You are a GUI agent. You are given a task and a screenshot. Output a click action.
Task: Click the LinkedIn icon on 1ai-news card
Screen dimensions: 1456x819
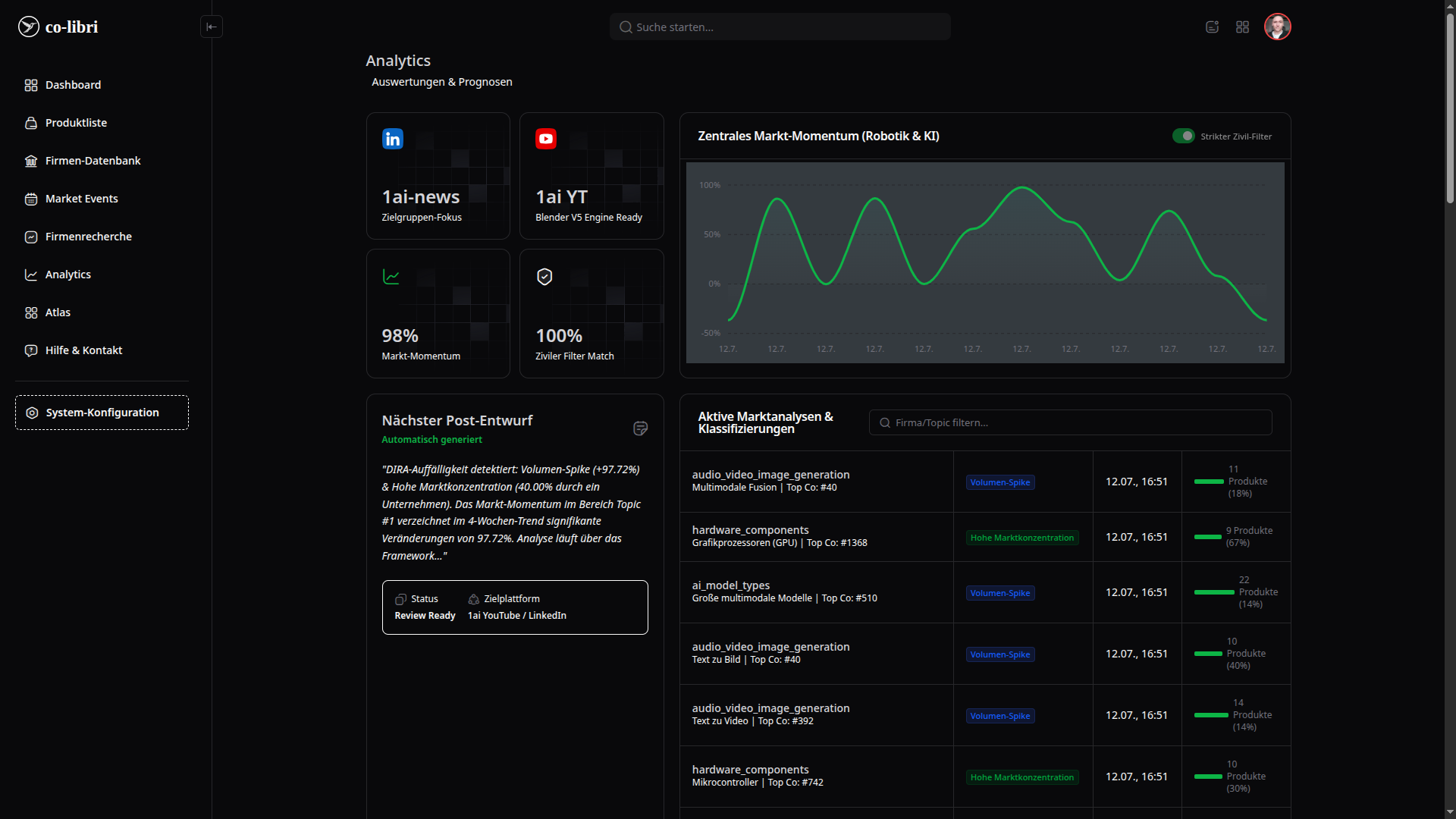[x=393, y=139]
